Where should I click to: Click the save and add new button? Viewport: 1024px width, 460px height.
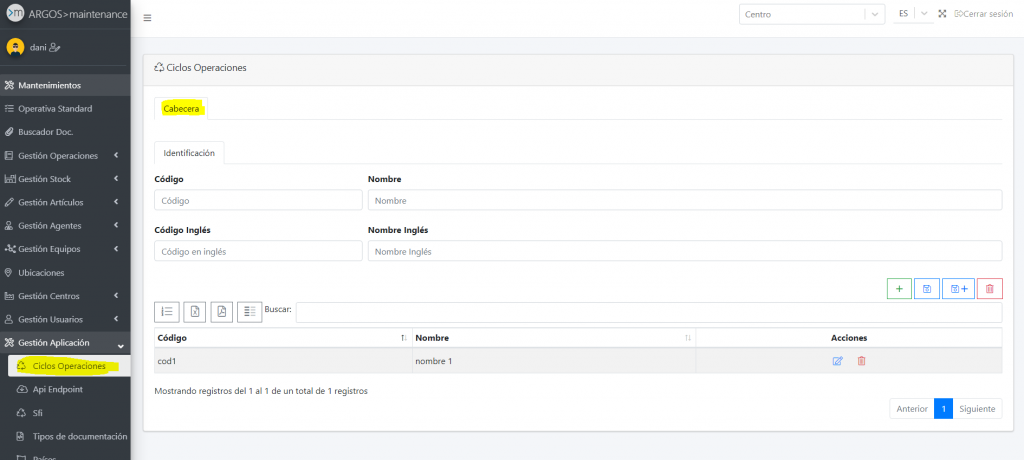(958, 289)
